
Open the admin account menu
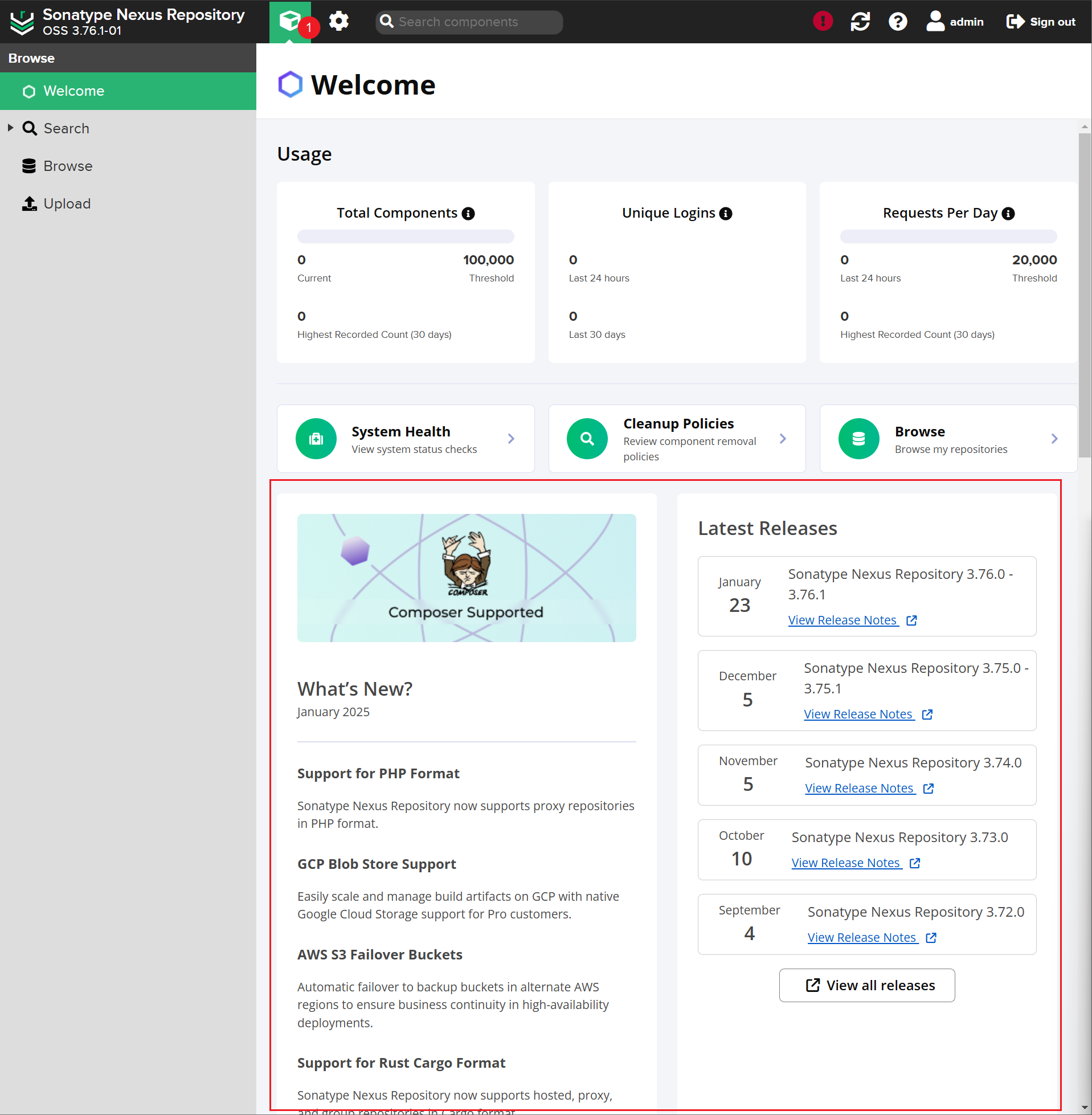pyautogui.click(x=954, y=22)
